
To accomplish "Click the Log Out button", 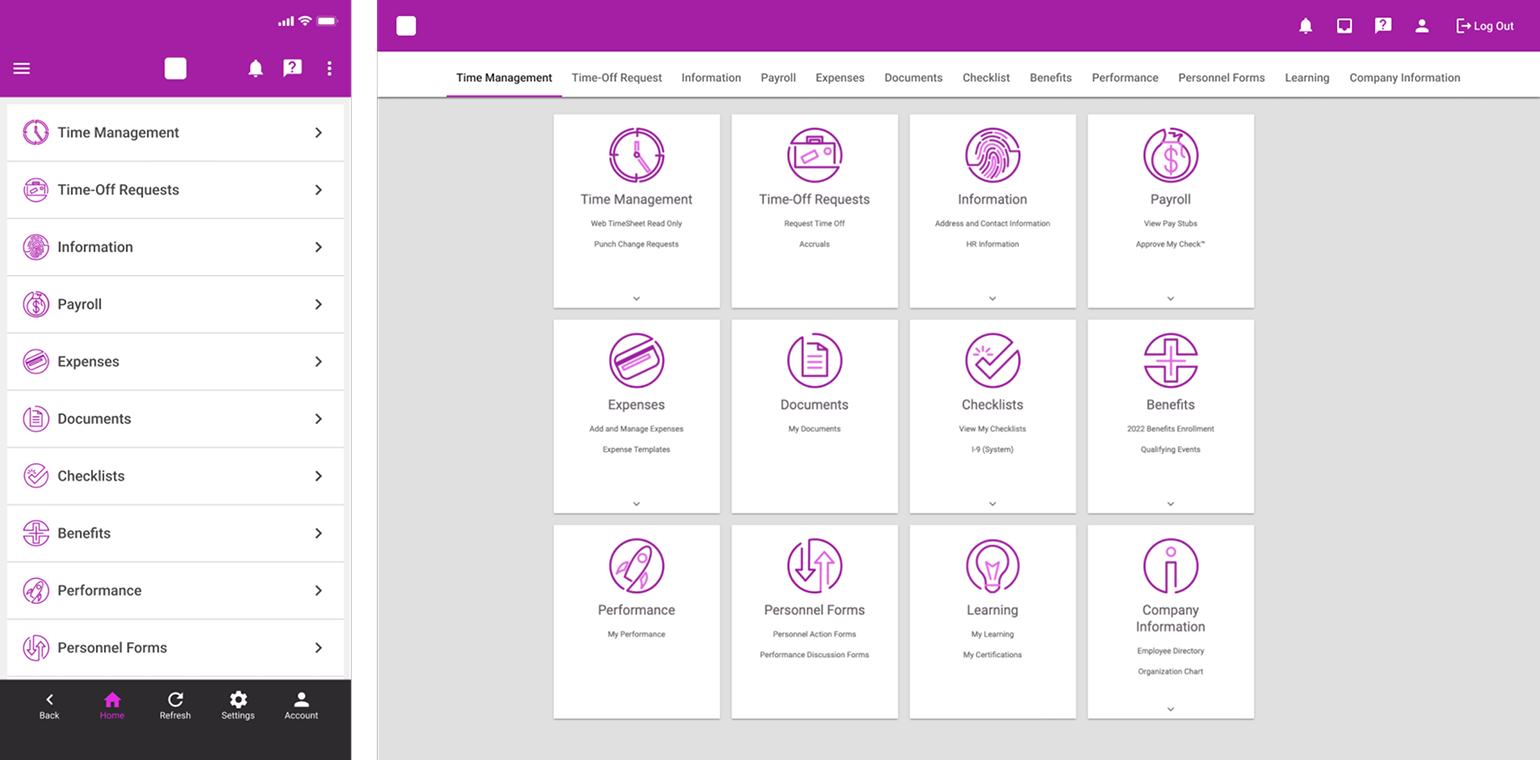I will tap(1485, 26).
